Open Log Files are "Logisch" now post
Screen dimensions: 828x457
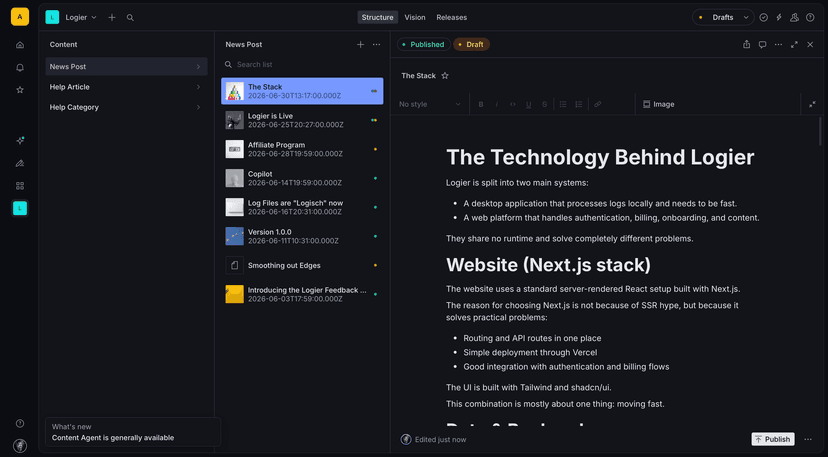(302, 207)
